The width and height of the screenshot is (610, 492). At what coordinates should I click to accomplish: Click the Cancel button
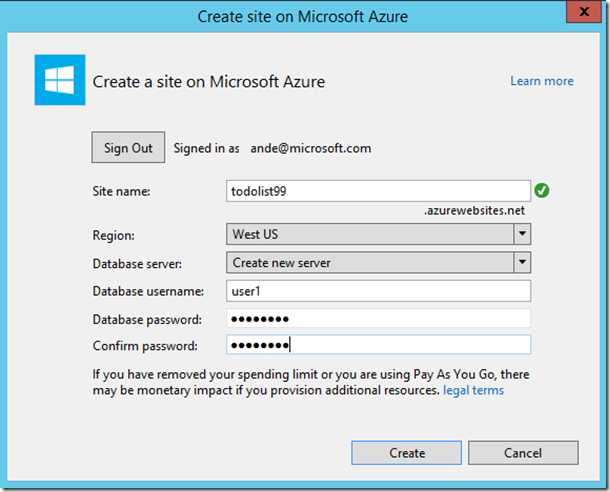(x=523, y=453)
